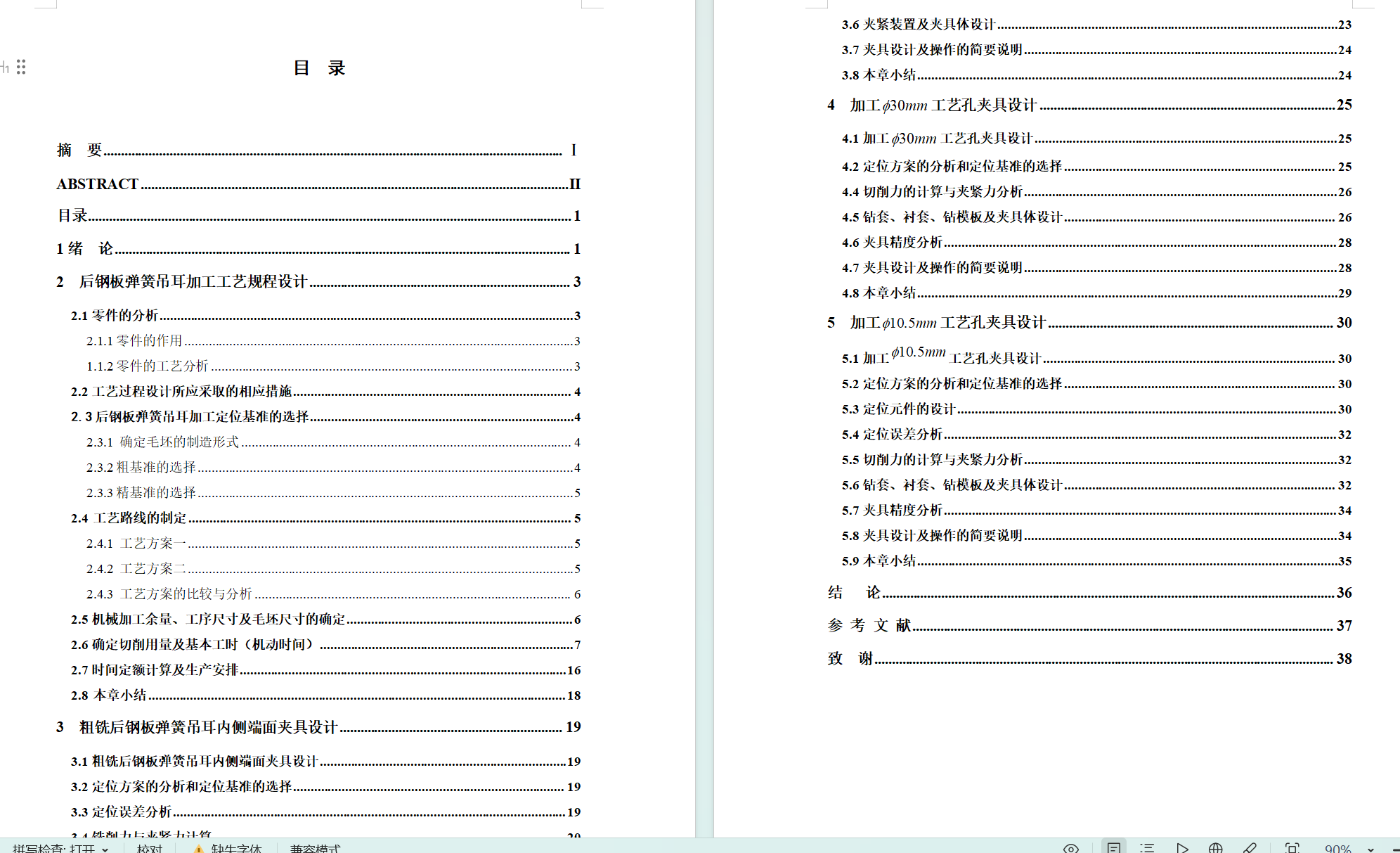Click 4.6 夹具精度分析 entry
The height and width of the screenshot is (853, 1400).
1096,242
